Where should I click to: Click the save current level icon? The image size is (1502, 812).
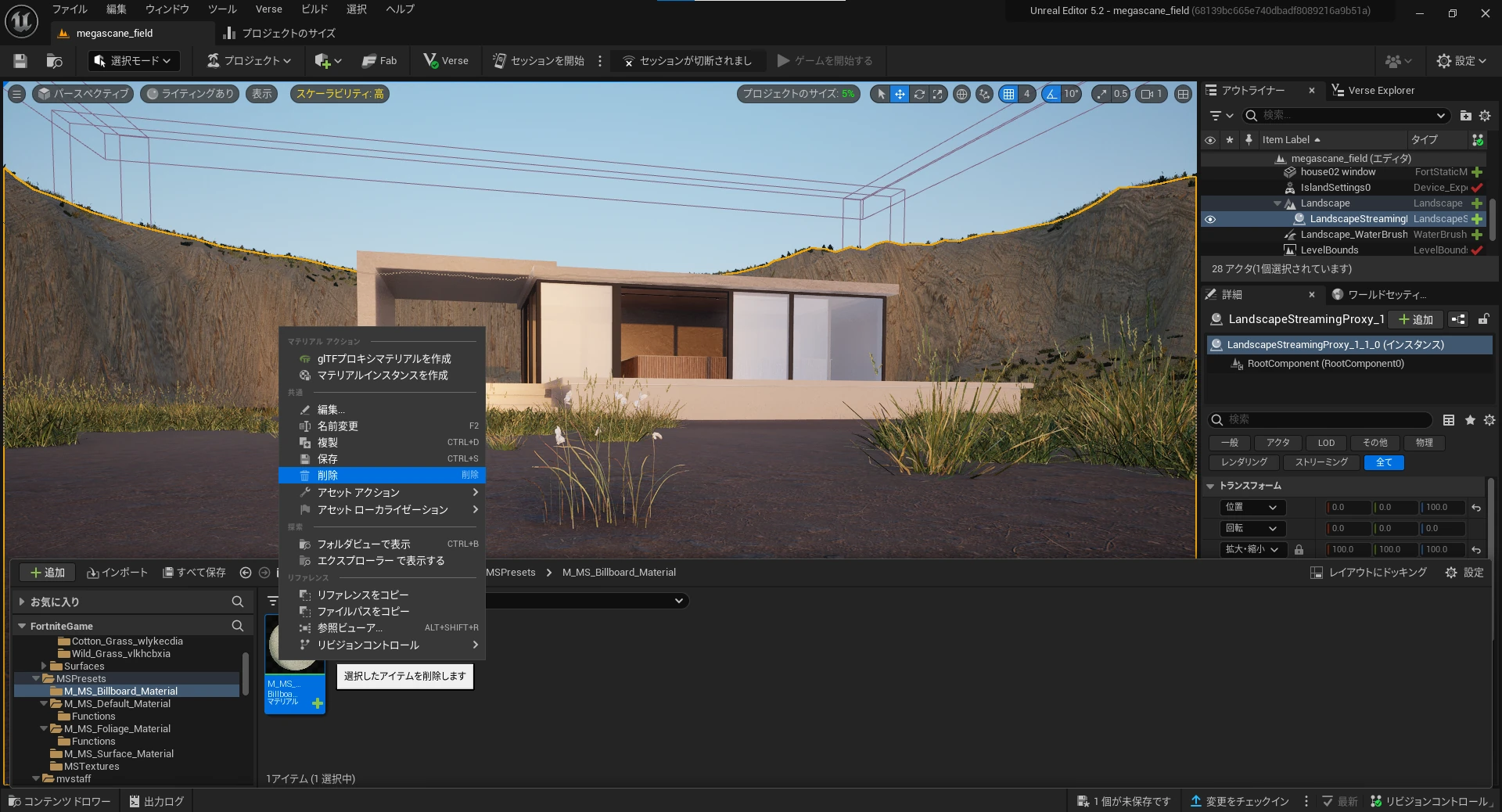[x=20, y=61]
